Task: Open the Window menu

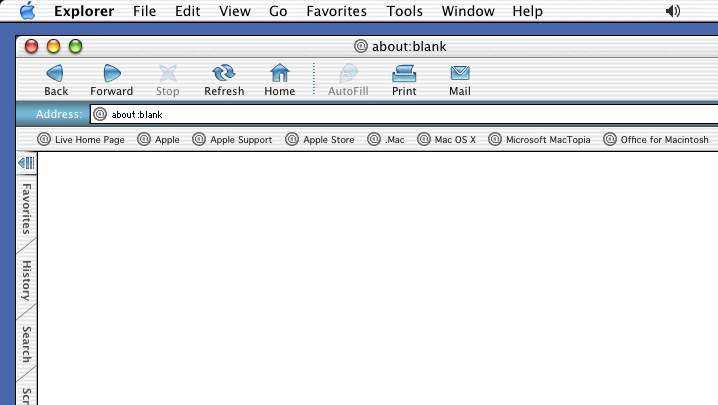Action: pos(468,11)
